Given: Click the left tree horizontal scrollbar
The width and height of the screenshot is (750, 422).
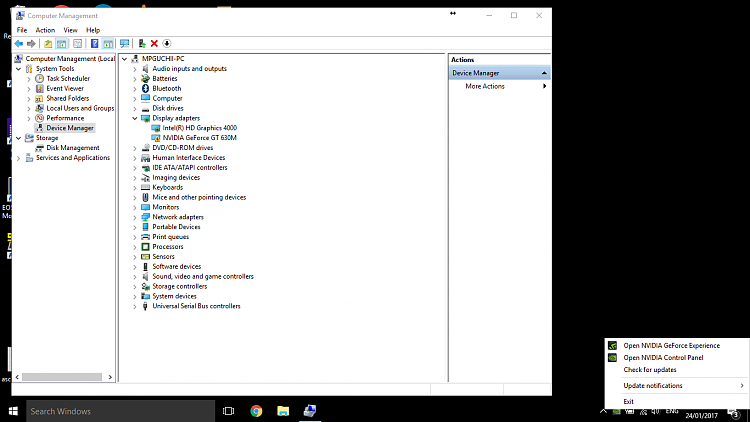Looking at the screenshot, I should pos(64,377).
